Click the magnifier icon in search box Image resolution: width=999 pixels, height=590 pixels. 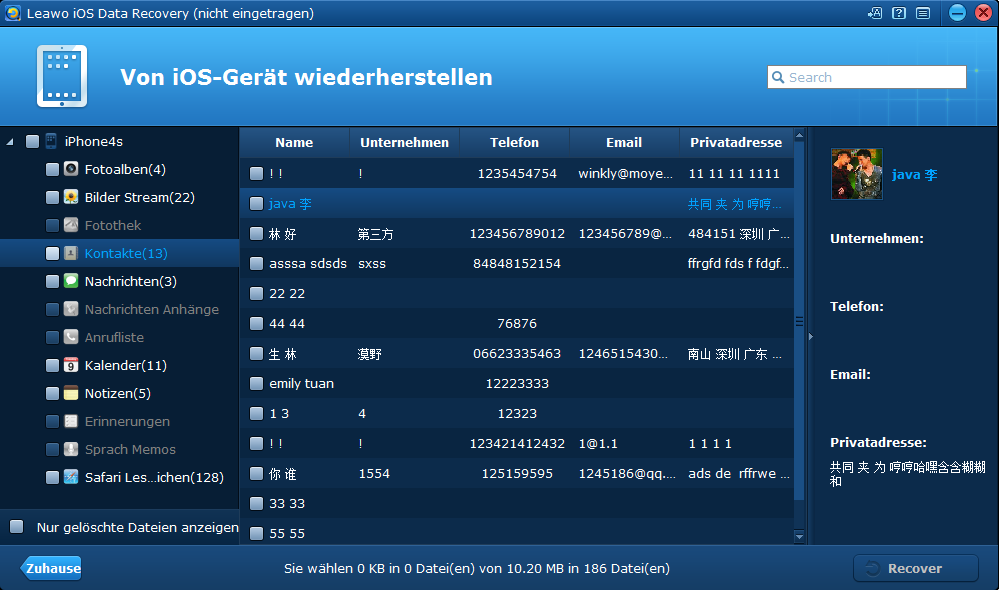point(778,77)
